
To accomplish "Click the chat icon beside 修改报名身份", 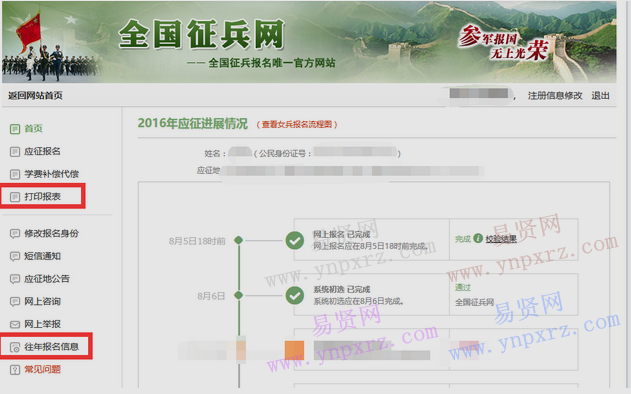I will pyautogui.click(x=15, y=234).
